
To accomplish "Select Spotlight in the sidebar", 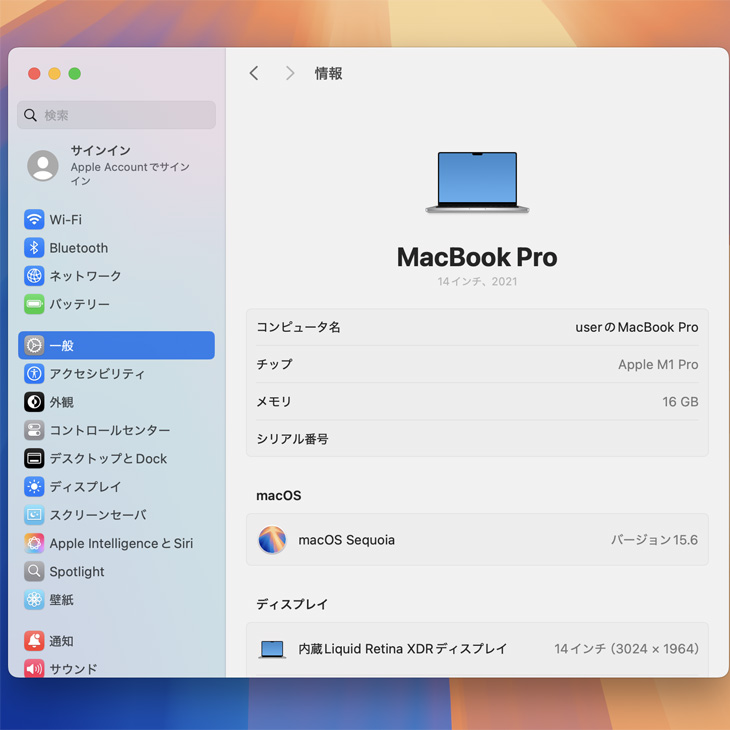I will tap(76, 572).
